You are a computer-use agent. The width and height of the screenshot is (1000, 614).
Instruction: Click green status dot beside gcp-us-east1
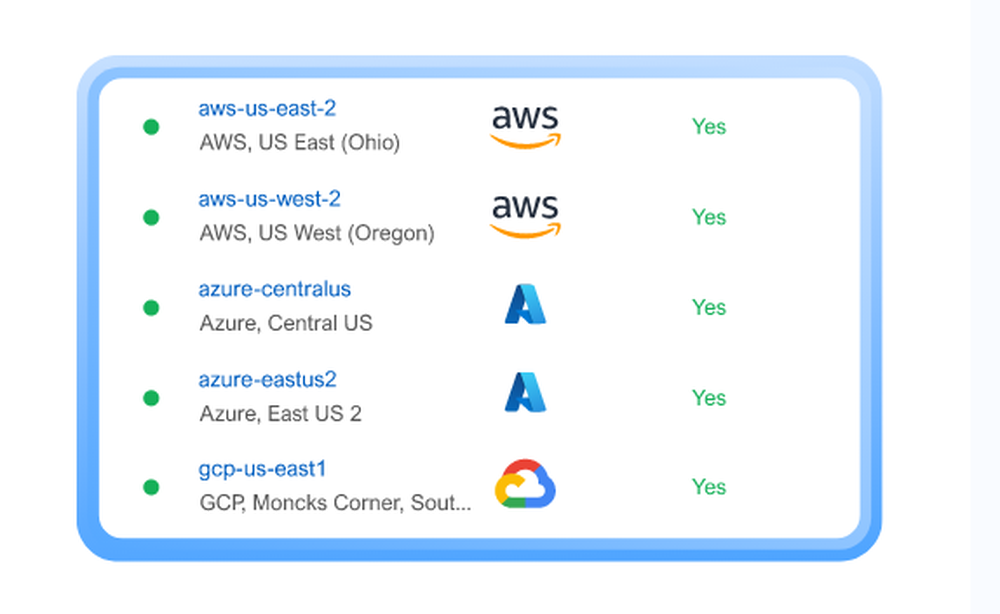pos(151,487)
